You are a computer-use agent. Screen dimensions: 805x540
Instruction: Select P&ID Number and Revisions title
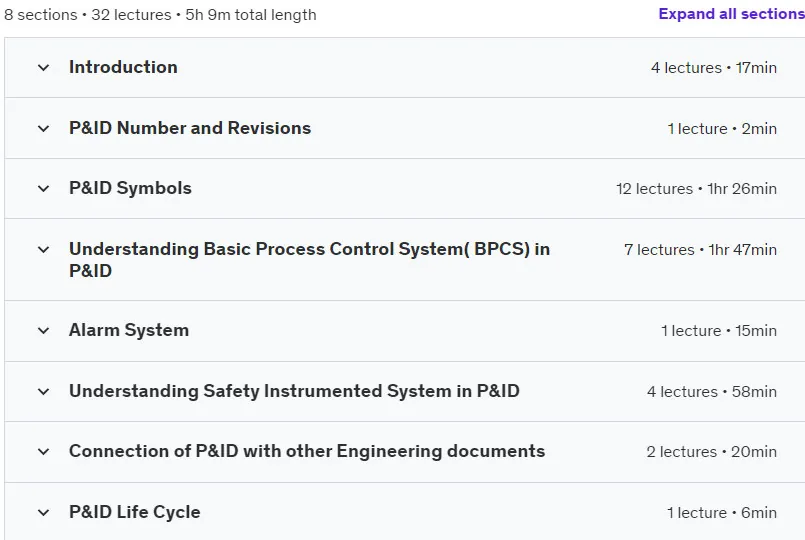190,128
